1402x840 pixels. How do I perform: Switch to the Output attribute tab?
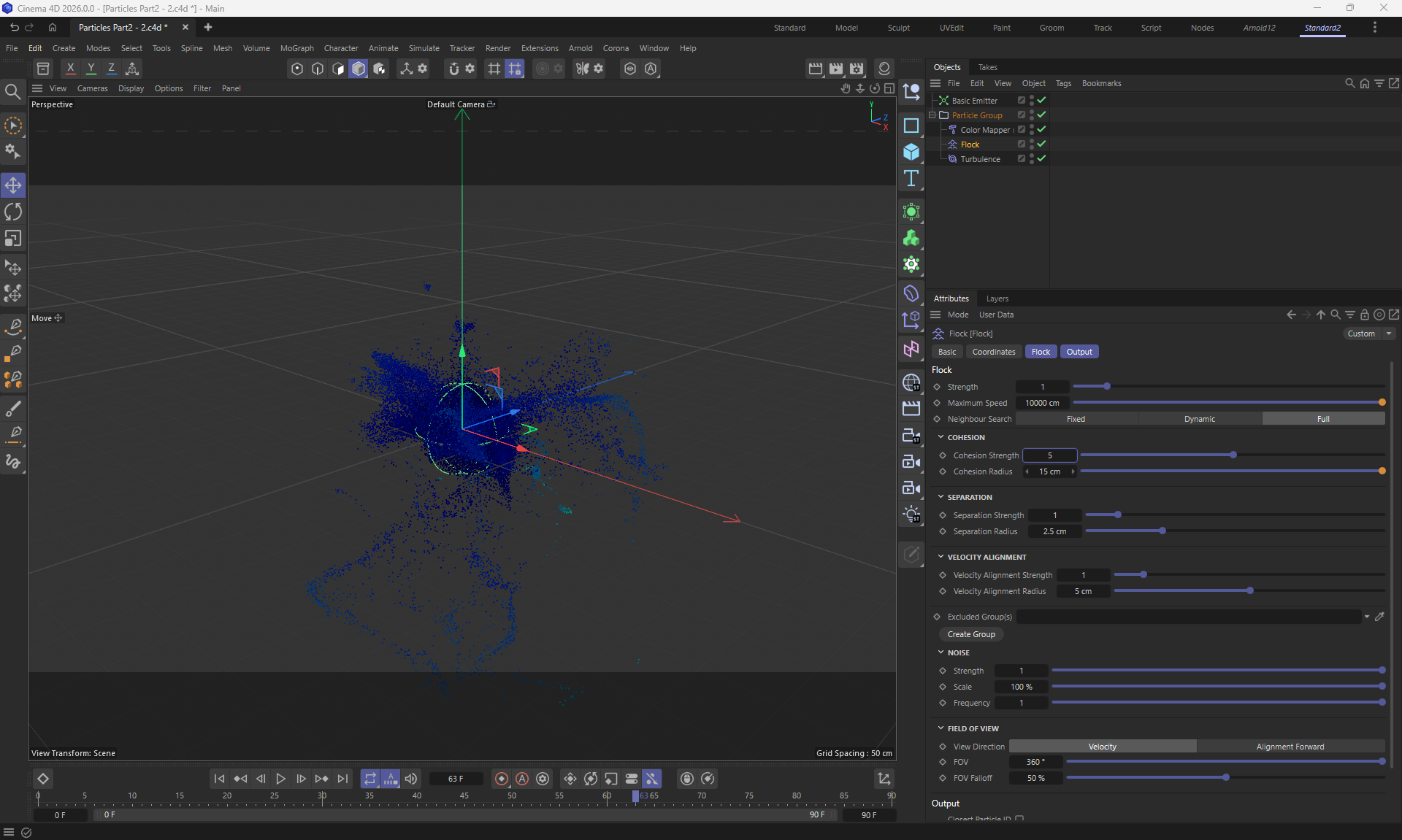pos(1079,352)
